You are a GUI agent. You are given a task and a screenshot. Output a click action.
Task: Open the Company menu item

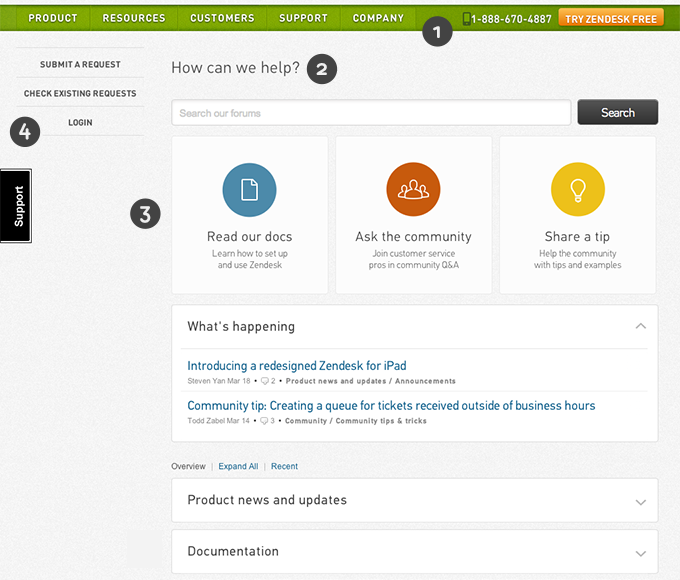[378, 18]
